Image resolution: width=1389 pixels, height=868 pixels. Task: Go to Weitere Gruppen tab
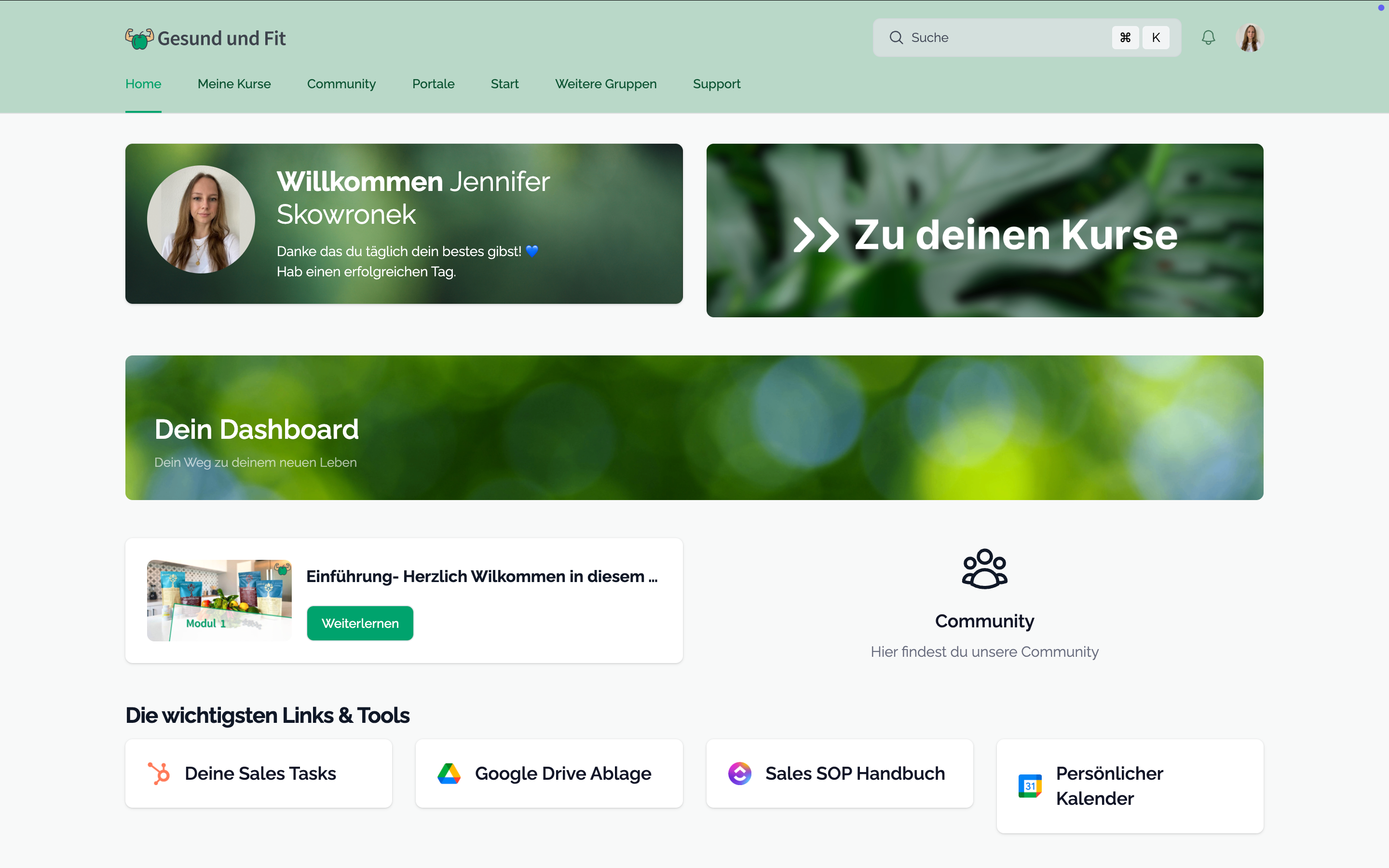tap(606, 84)
